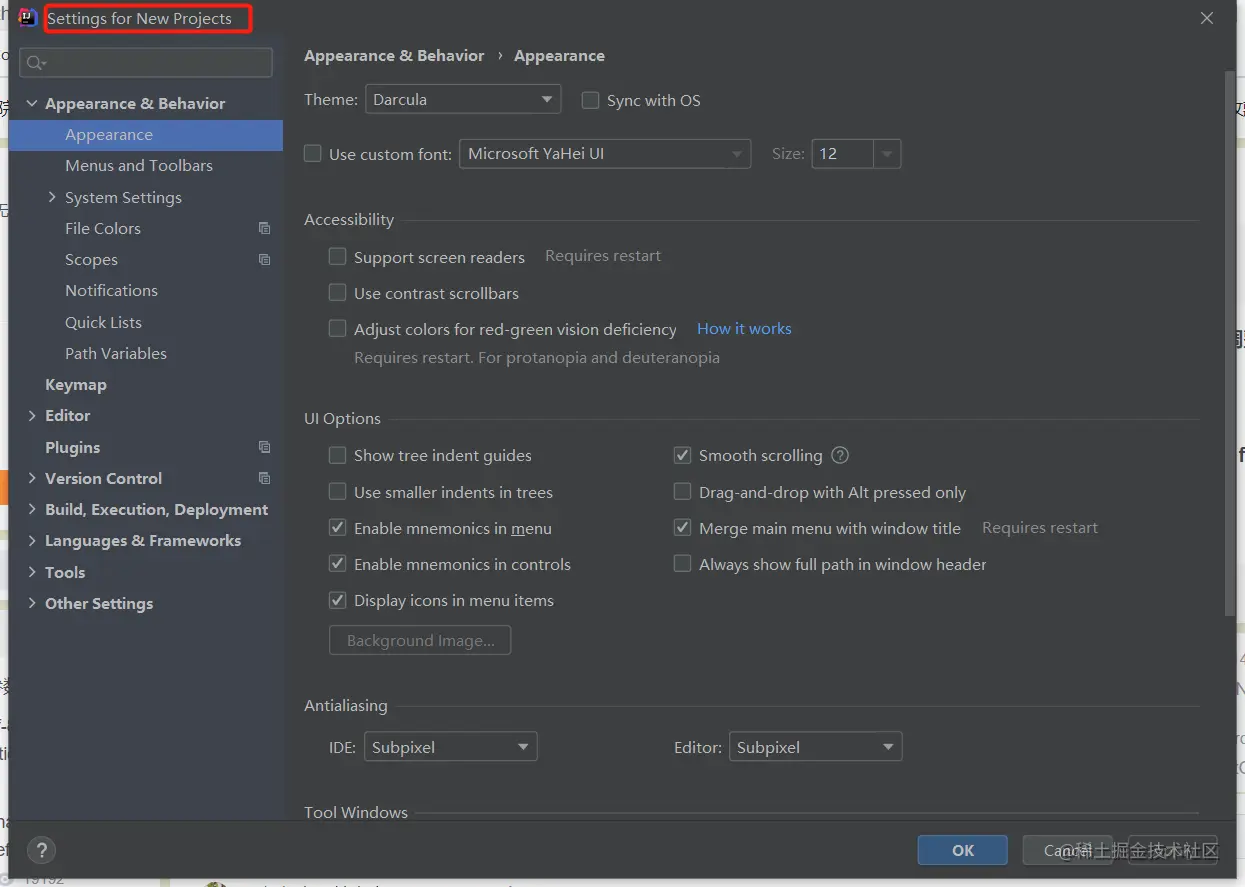Expand Build, Execution, Deployment node
Viewport: 1245px width, 887px height.
tap(32, 509)
